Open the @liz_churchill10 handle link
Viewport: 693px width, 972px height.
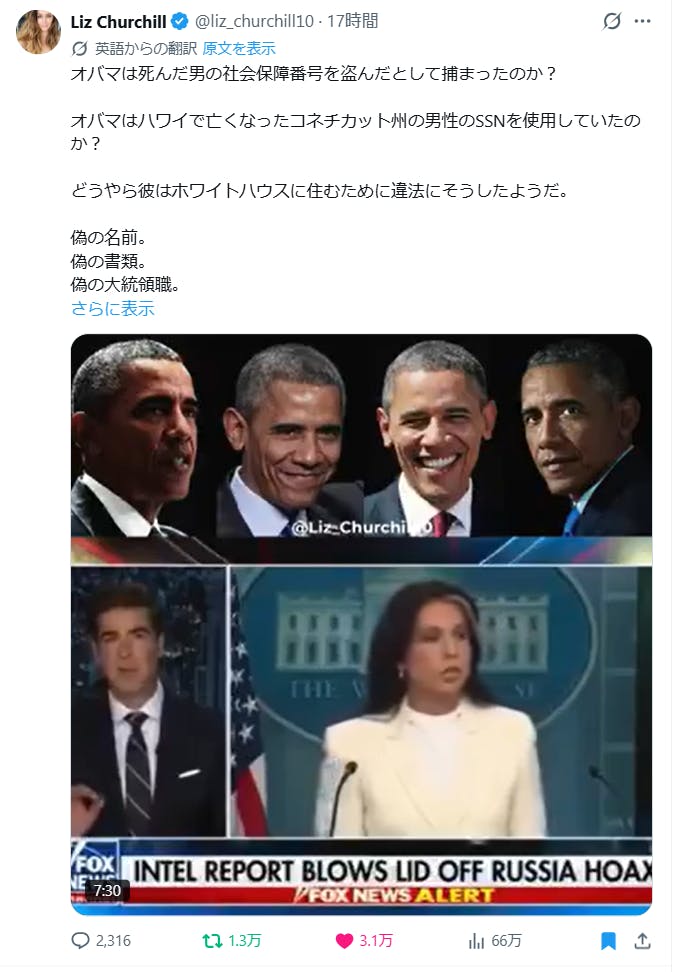(254, 22)
